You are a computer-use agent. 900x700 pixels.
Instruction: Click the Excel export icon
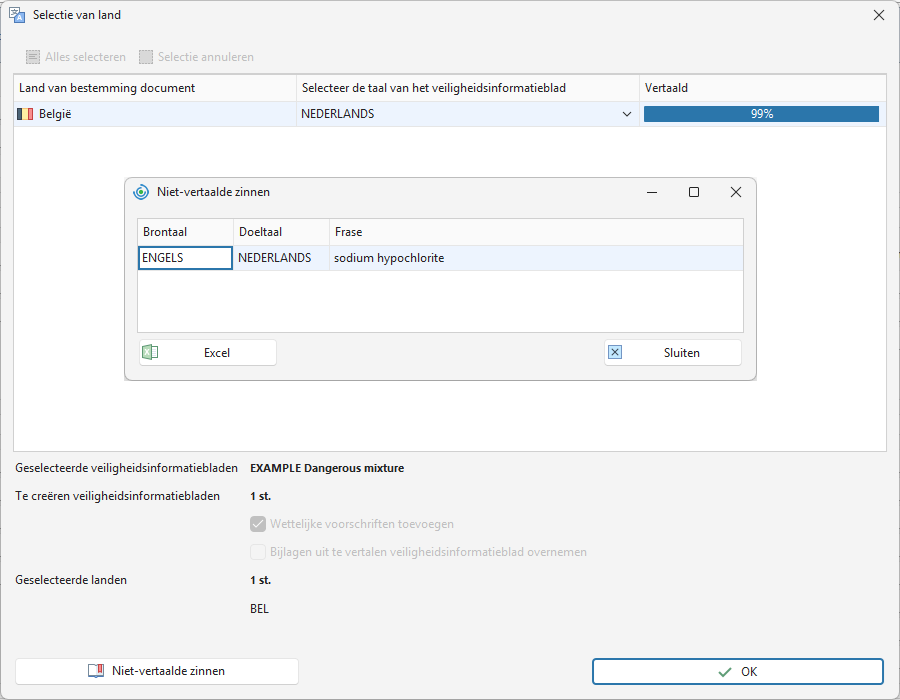pyautogui.click(x=150, y=352)
